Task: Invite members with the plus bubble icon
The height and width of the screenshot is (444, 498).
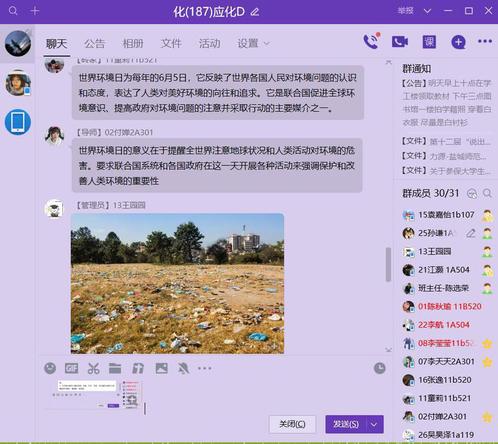Action: click(x=458, y=42)
